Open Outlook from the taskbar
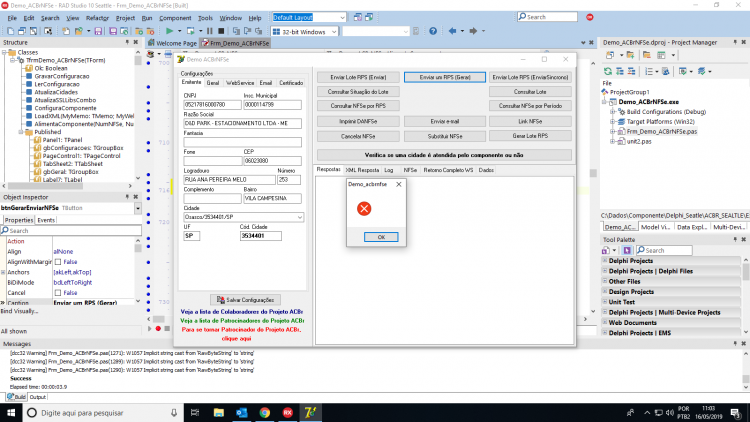This screenshot has height=422, width=750. click(242, 412)
